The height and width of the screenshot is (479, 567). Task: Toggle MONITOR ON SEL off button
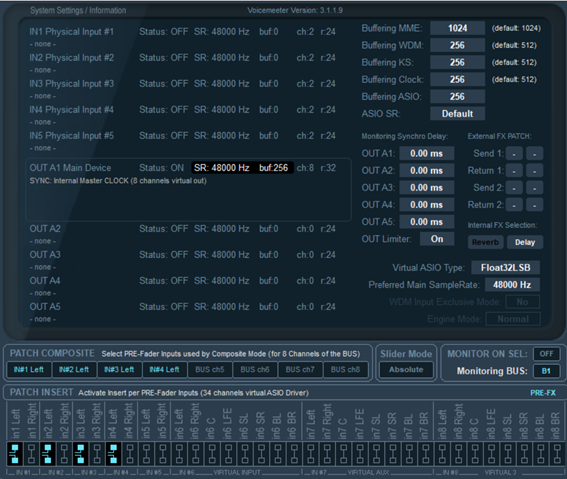pyautogui.click(x=546, y=354)
